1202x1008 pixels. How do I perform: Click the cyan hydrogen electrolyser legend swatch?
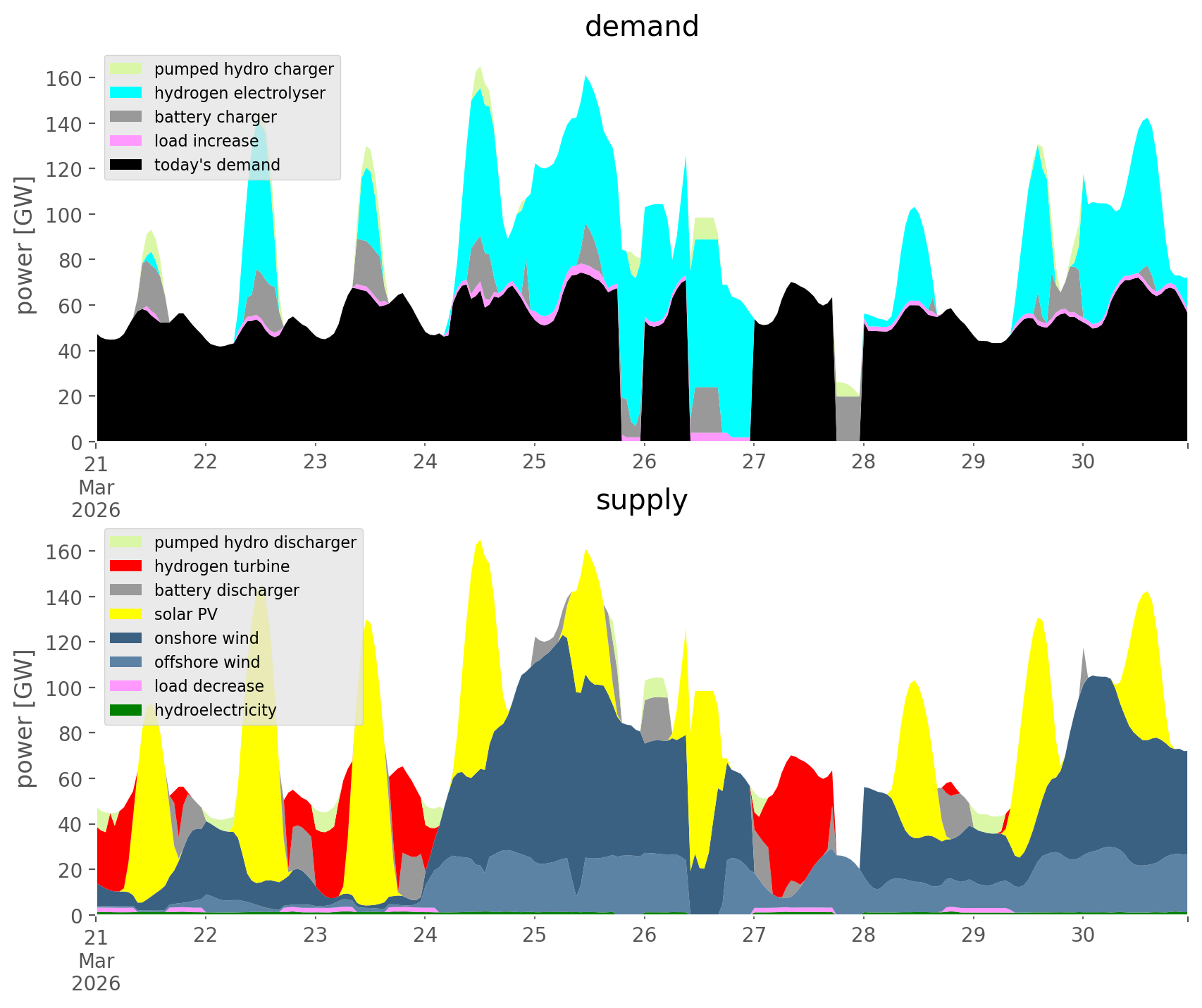(x=127, y=93)
